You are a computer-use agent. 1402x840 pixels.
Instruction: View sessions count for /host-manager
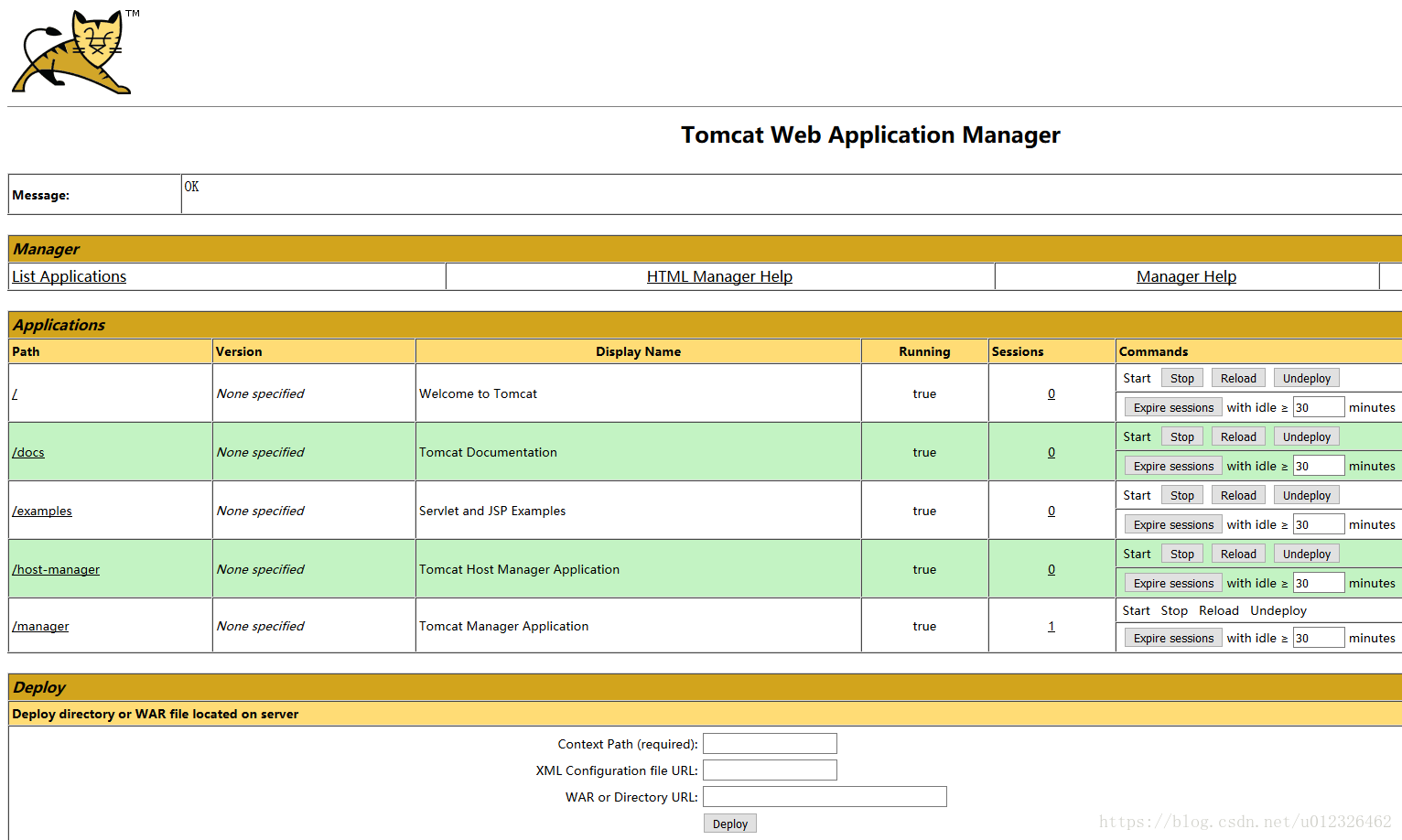coord(1051,569)
